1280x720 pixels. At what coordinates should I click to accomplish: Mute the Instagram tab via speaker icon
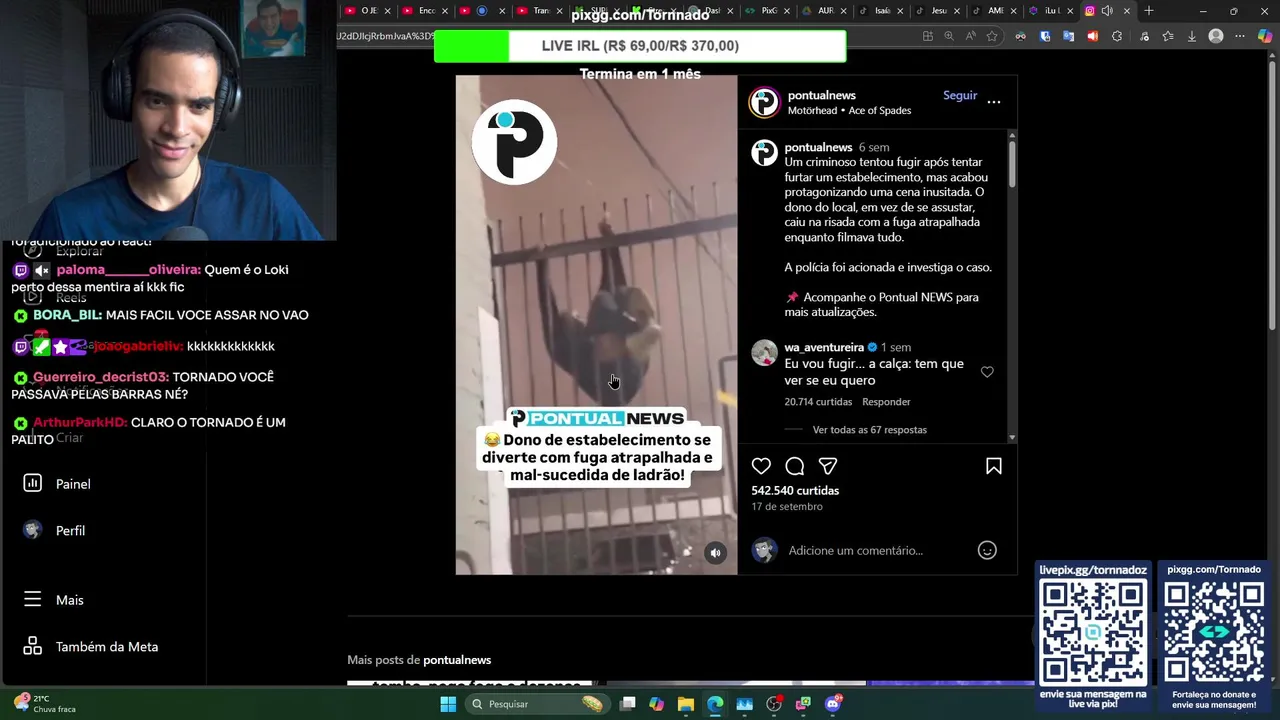(x=1107, y=11)
